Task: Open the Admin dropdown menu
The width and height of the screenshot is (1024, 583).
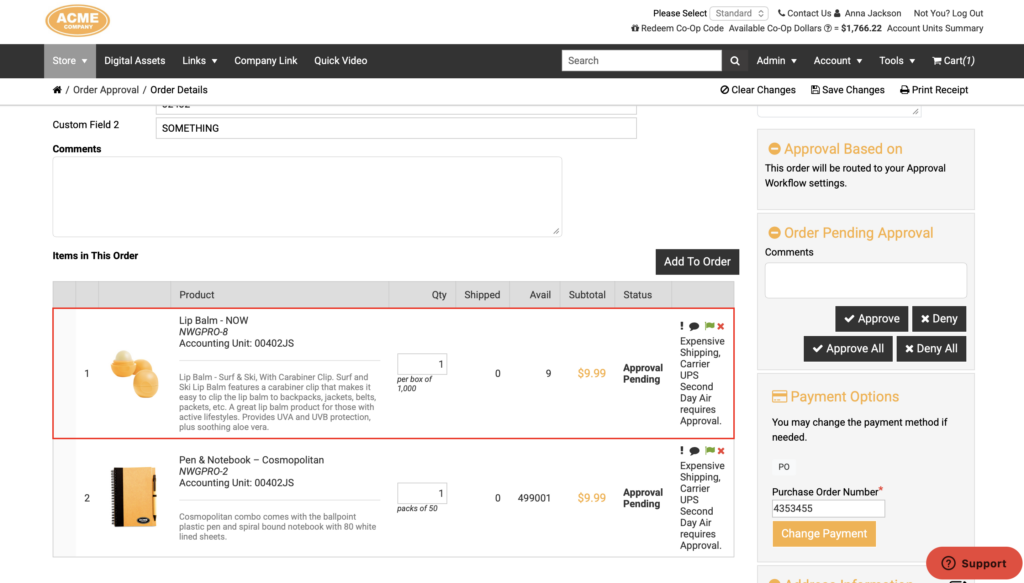Action: 776,61
